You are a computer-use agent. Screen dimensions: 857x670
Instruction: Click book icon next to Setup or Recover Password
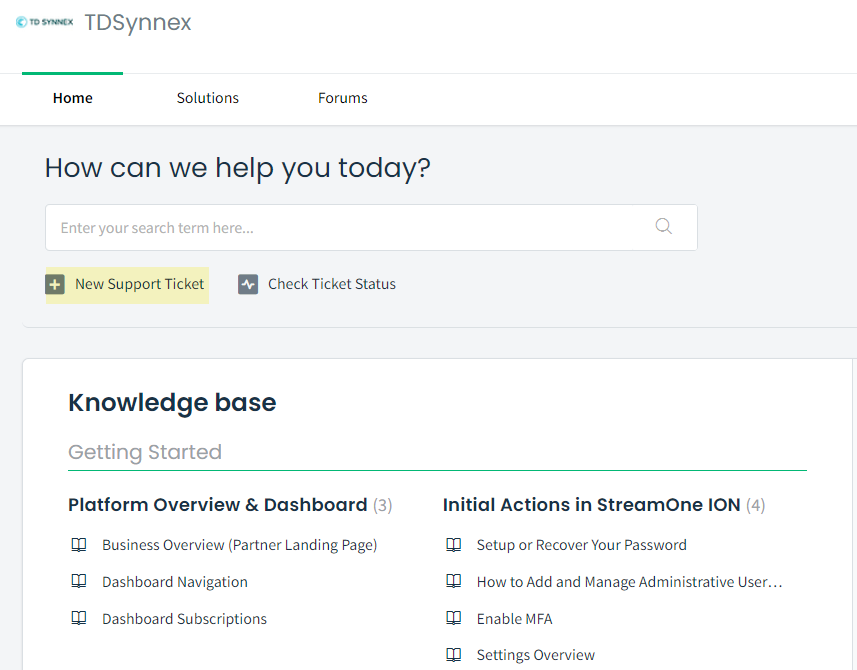(454, 545)
